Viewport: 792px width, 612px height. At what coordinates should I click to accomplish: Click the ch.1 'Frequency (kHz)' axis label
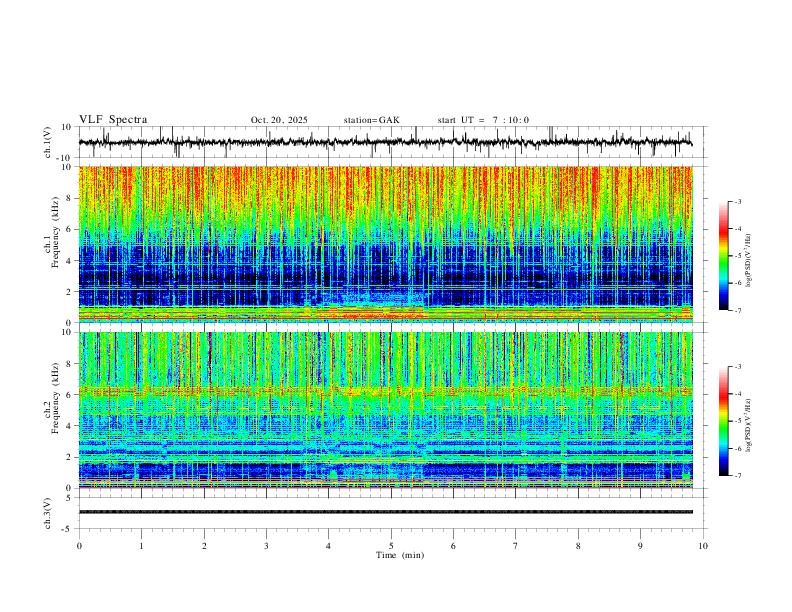(x=55, y=233)
